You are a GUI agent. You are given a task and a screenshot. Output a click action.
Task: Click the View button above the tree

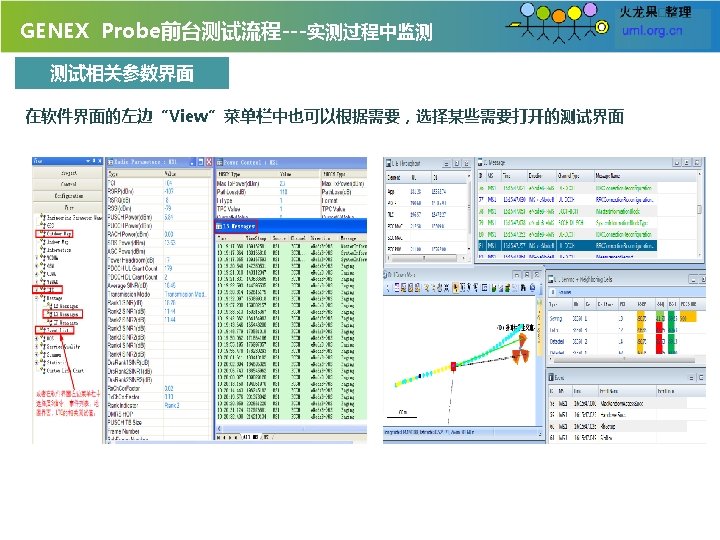68,207
